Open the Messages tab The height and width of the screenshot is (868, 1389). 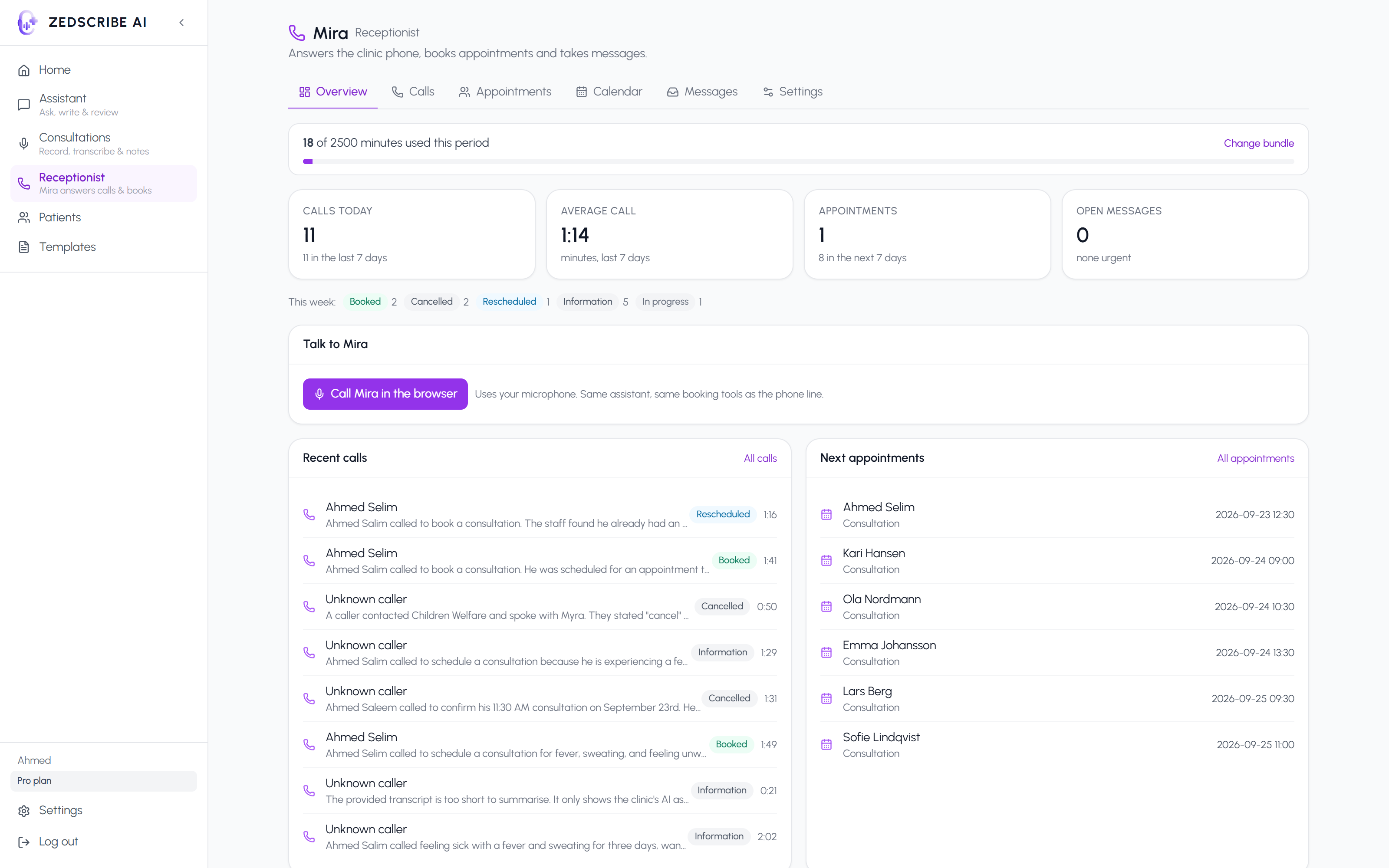[702, 92]
